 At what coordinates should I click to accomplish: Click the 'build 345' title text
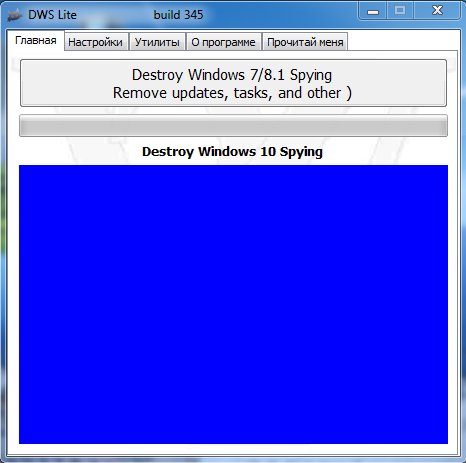178,15
